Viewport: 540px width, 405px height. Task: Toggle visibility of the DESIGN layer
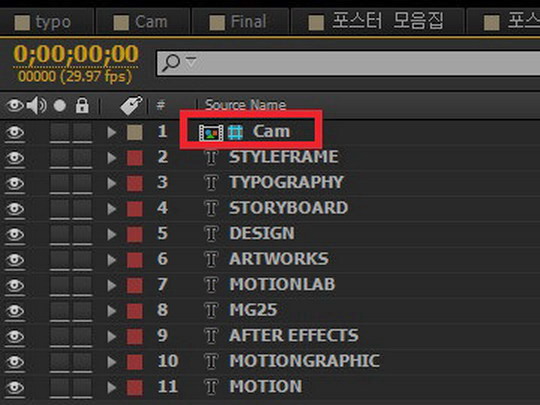pos(15,234)
